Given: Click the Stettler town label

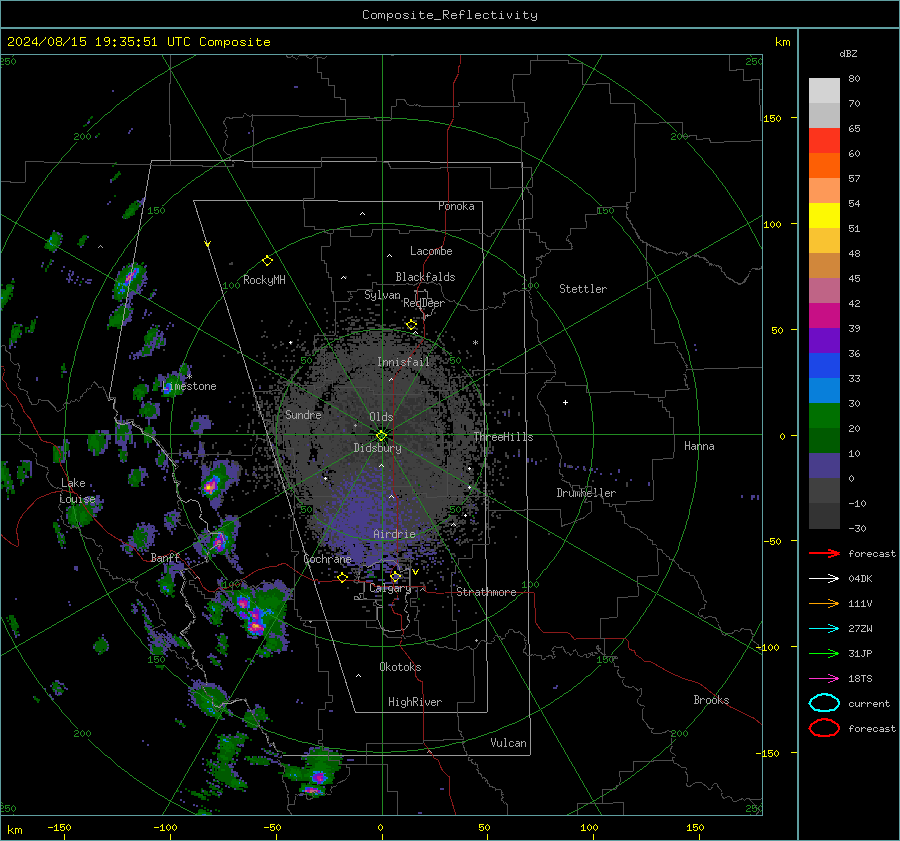Looking at the screenshot, I should [x=583, y=289].
